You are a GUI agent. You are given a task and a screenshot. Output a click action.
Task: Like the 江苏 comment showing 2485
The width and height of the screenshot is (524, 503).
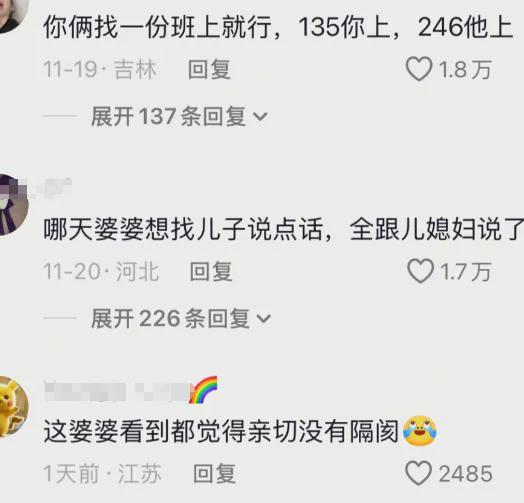[x=418, y=473]
